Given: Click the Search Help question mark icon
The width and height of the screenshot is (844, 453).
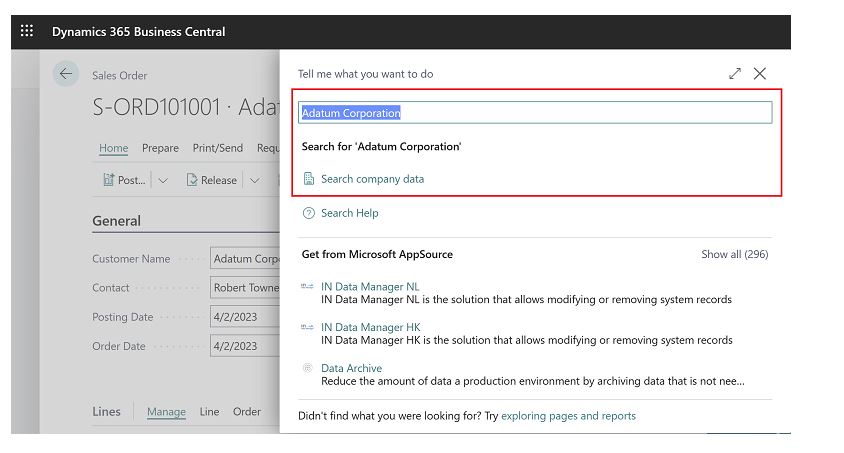Looking at the screenshot, I should click(x=309, y=213).
